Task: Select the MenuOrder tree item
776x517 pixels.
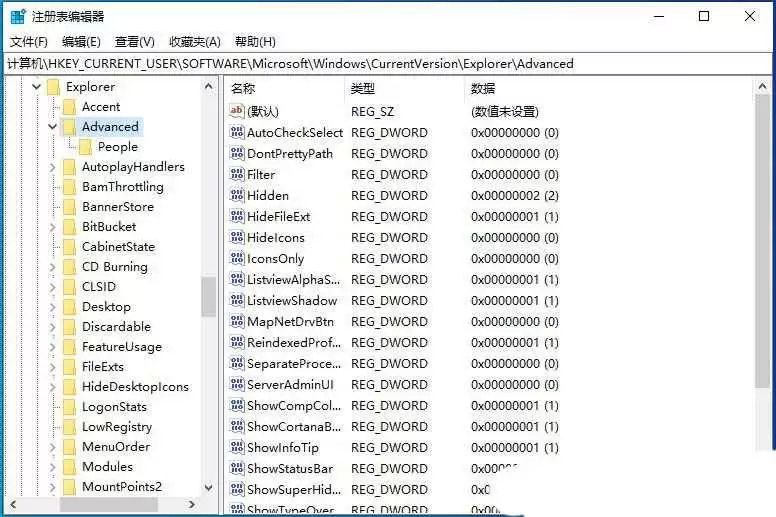Action: [x=116, y=446]
